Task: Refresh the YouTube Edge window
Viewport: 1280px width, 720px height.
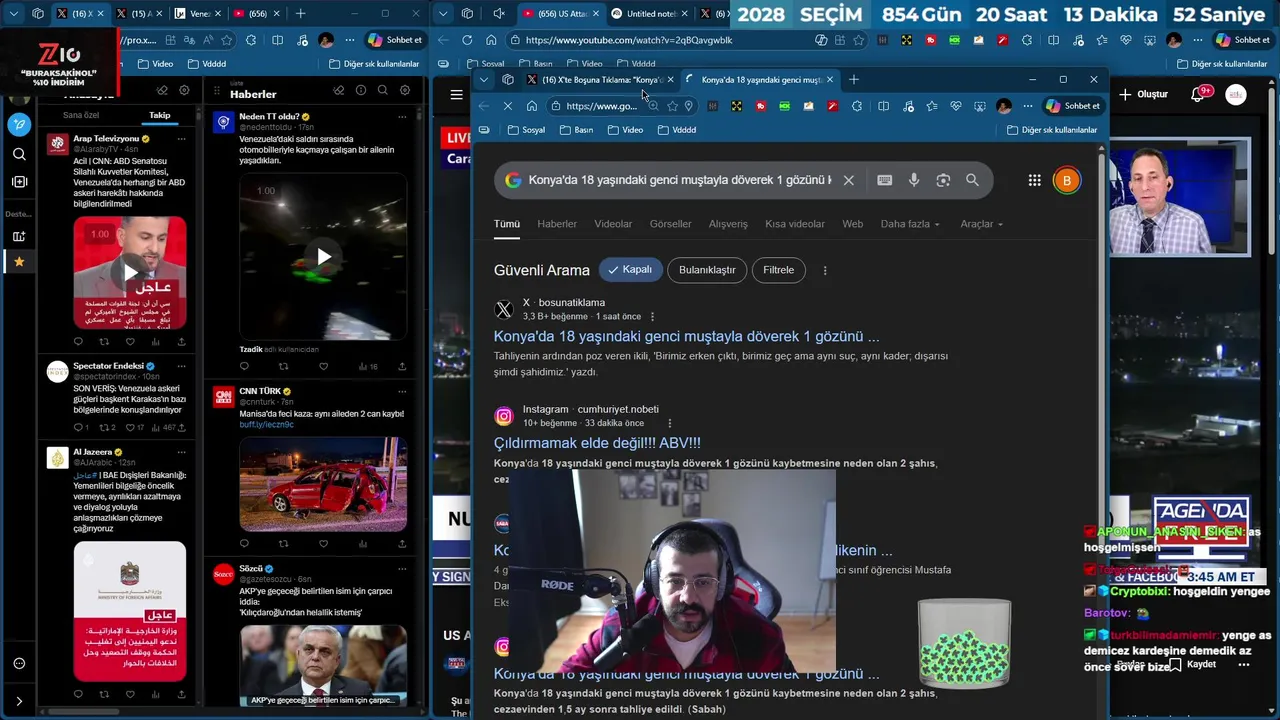Action: coord(467,40)
